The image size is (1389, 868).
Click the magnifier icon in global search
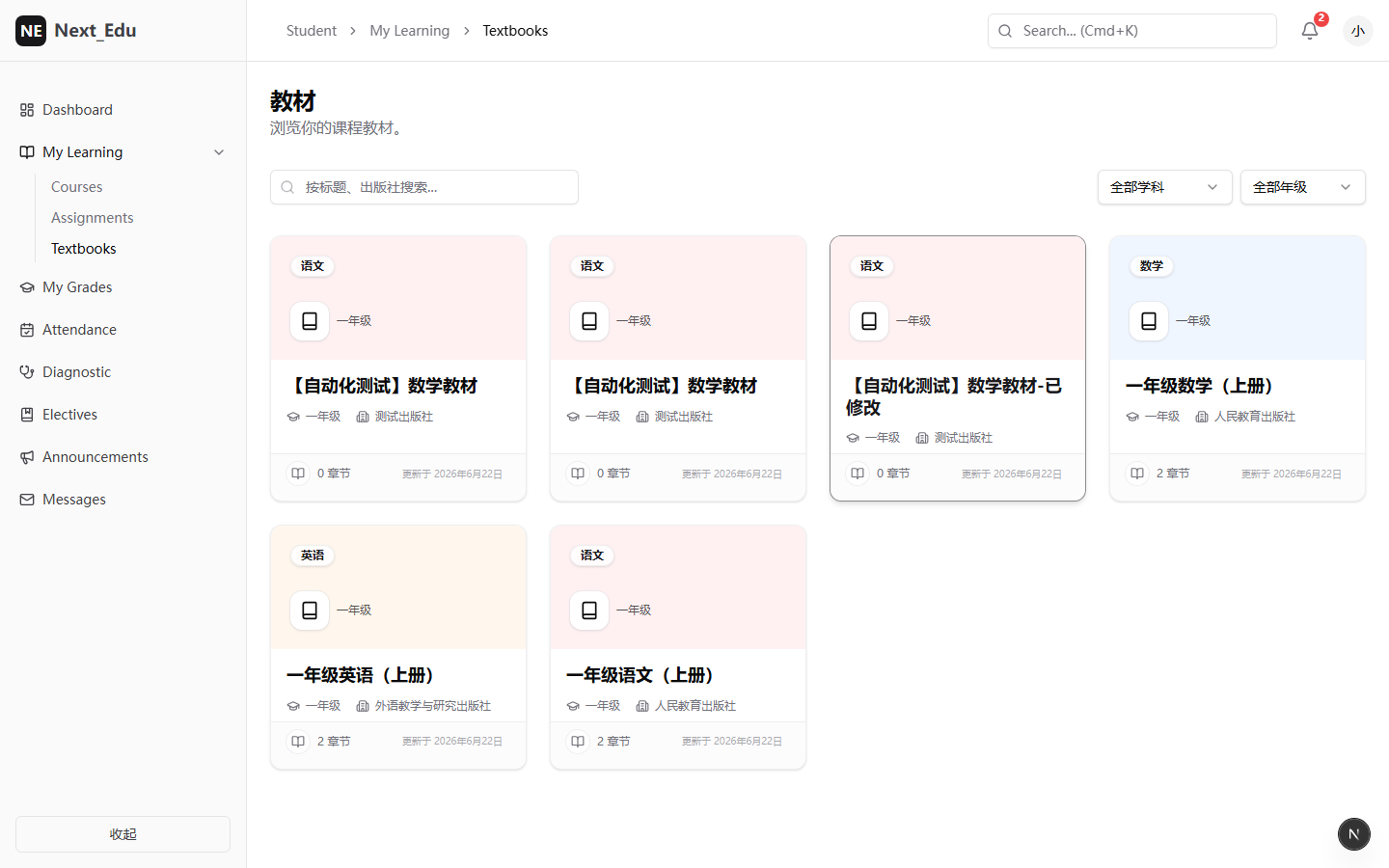(x=1005, y=31)
